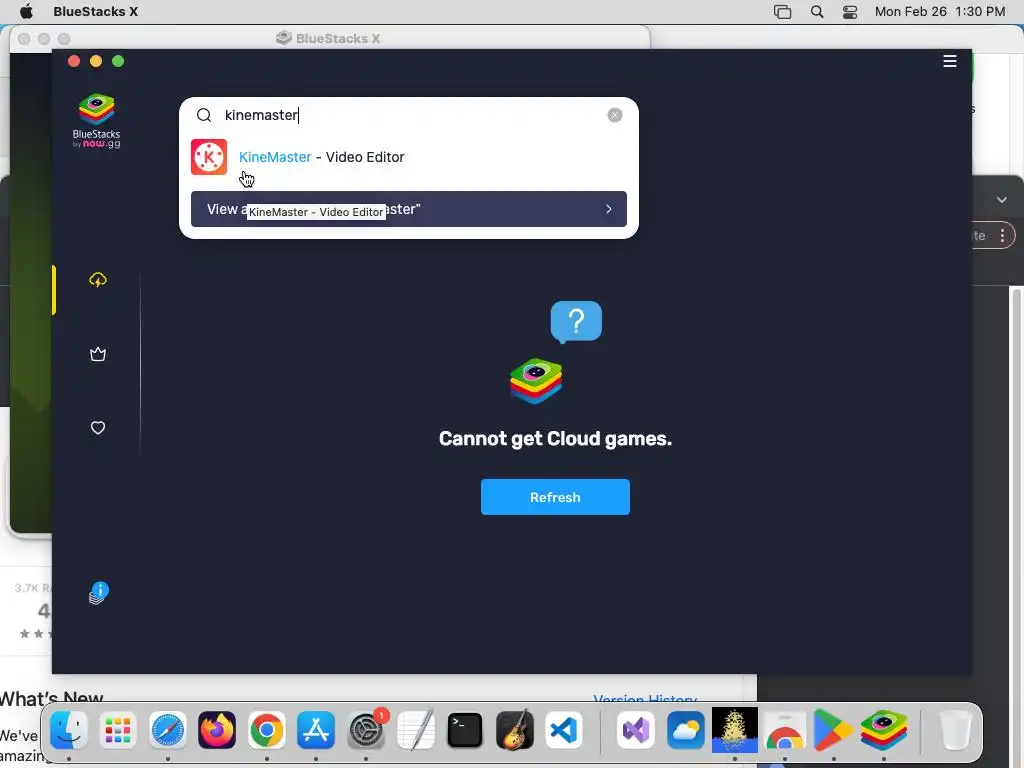
Task: Open Launchpad from the dock
Action: coord(118,730)
